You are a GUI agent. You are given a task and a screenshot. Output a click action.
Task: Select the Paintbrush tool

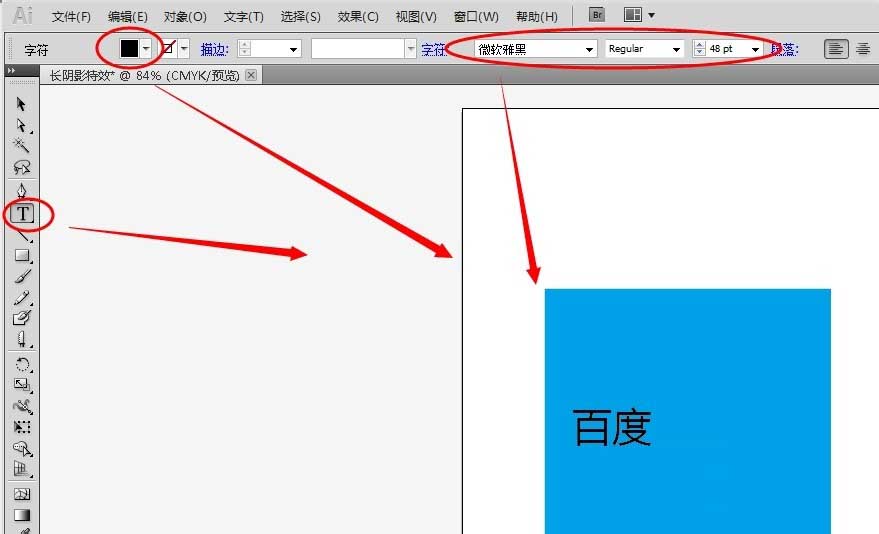click(x=22, y=277)
